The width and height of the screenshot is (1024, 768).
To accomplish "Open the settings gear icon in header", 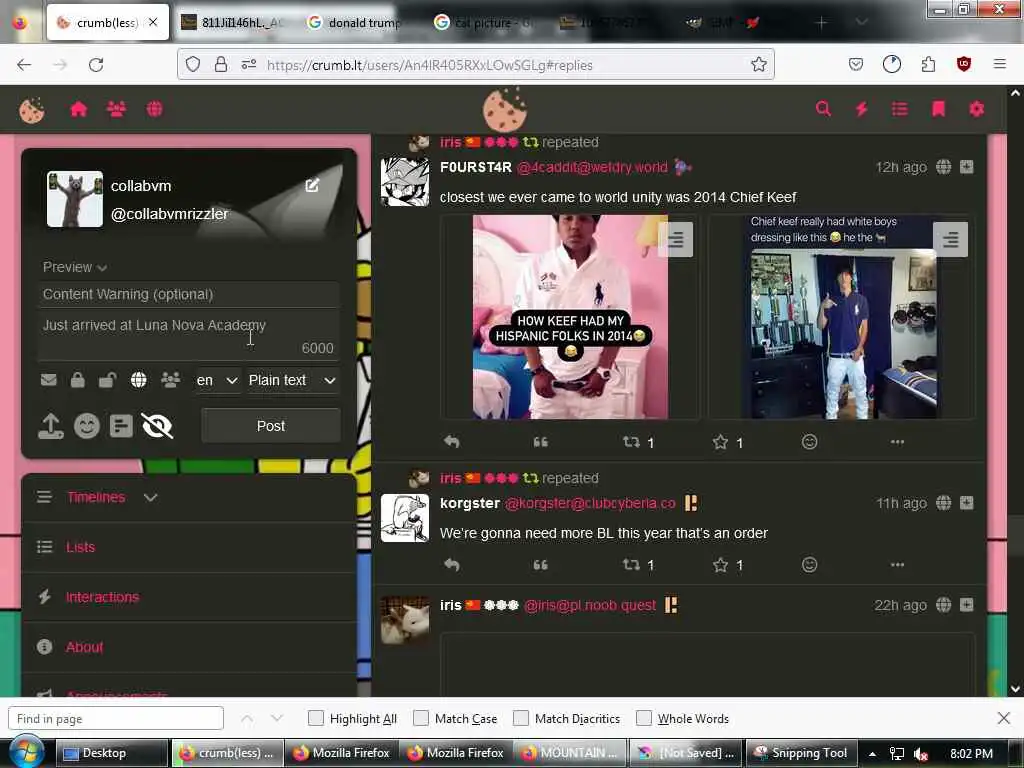I will pos(976,109).
